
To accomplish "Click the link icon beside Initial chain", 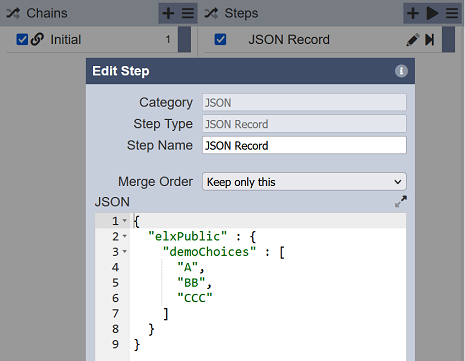I will tap(37, 39).
